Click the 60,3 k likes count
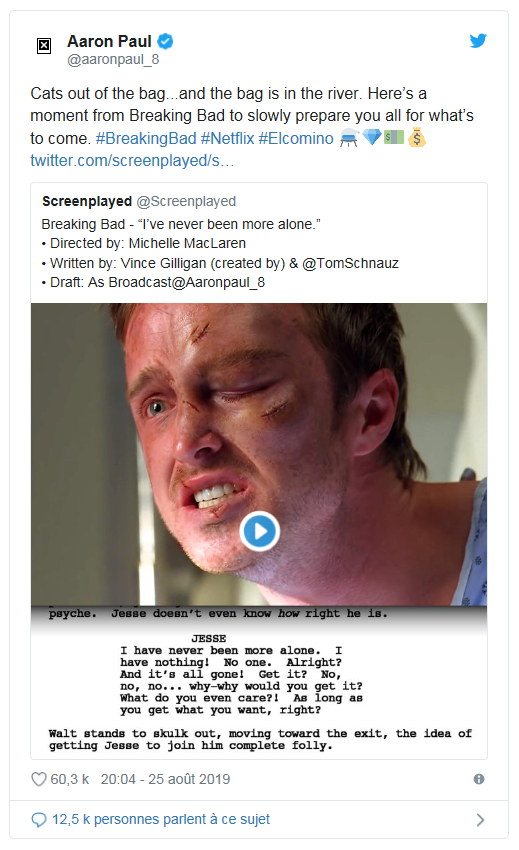Image resolution: width=519 pixels, height=850 pixels. tap(69, 779)
